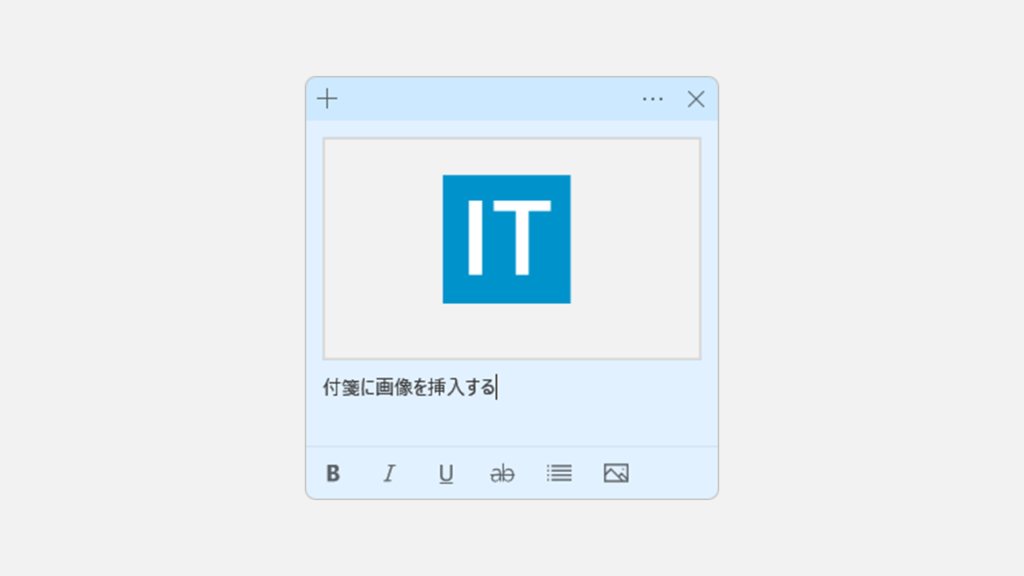The height and width of the screenshot is (576, 1024).
Task: Click the blue IT logo picture
Action: (x=507, y=239)
